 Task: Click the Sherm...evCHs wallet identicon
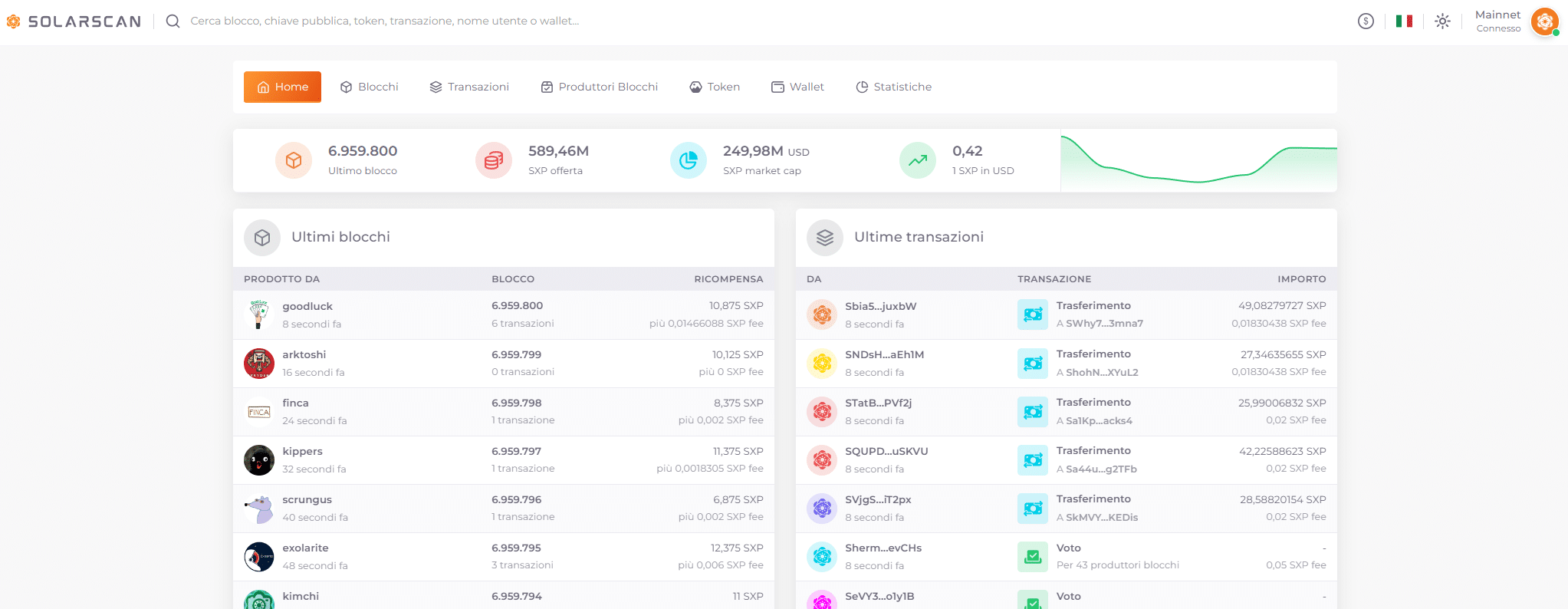822,557
